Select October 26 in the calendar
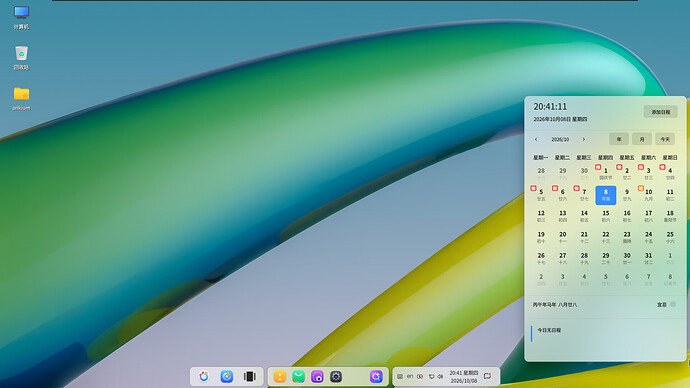The height and width of the screenshot is (388, 690). (541, 258)
